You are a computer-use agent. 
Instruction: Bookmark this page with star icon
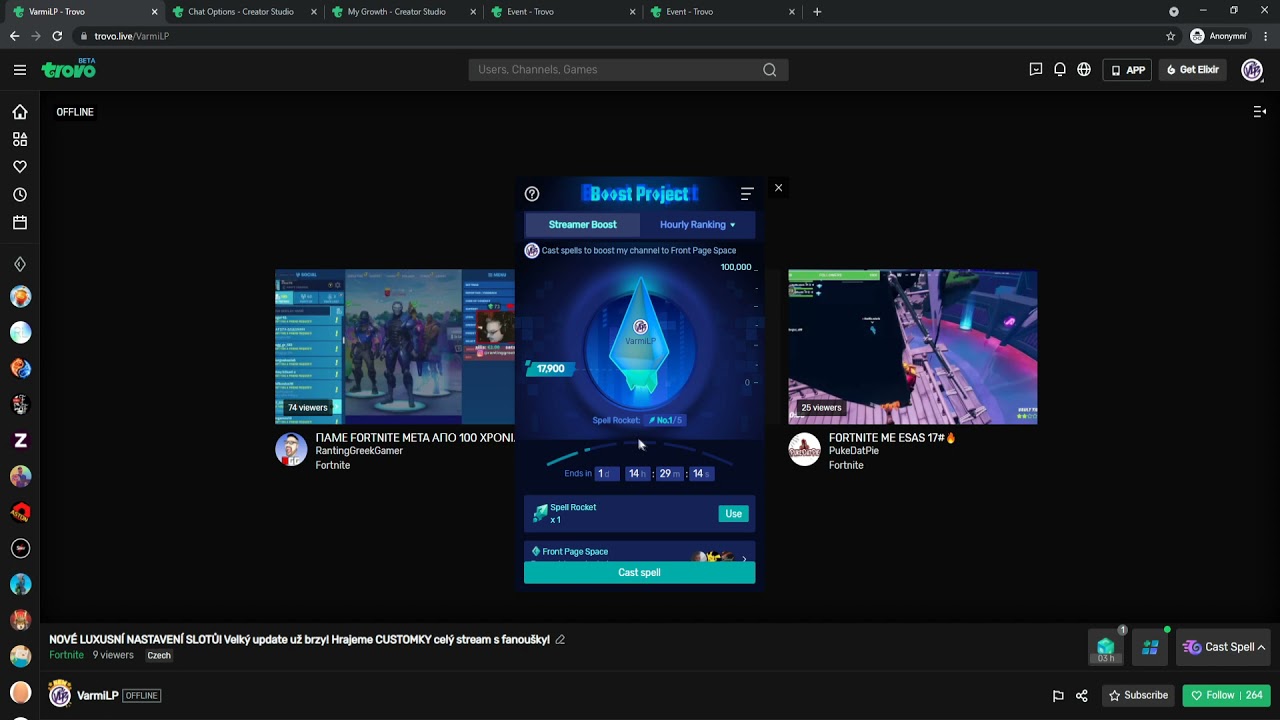pos(1171,36)
